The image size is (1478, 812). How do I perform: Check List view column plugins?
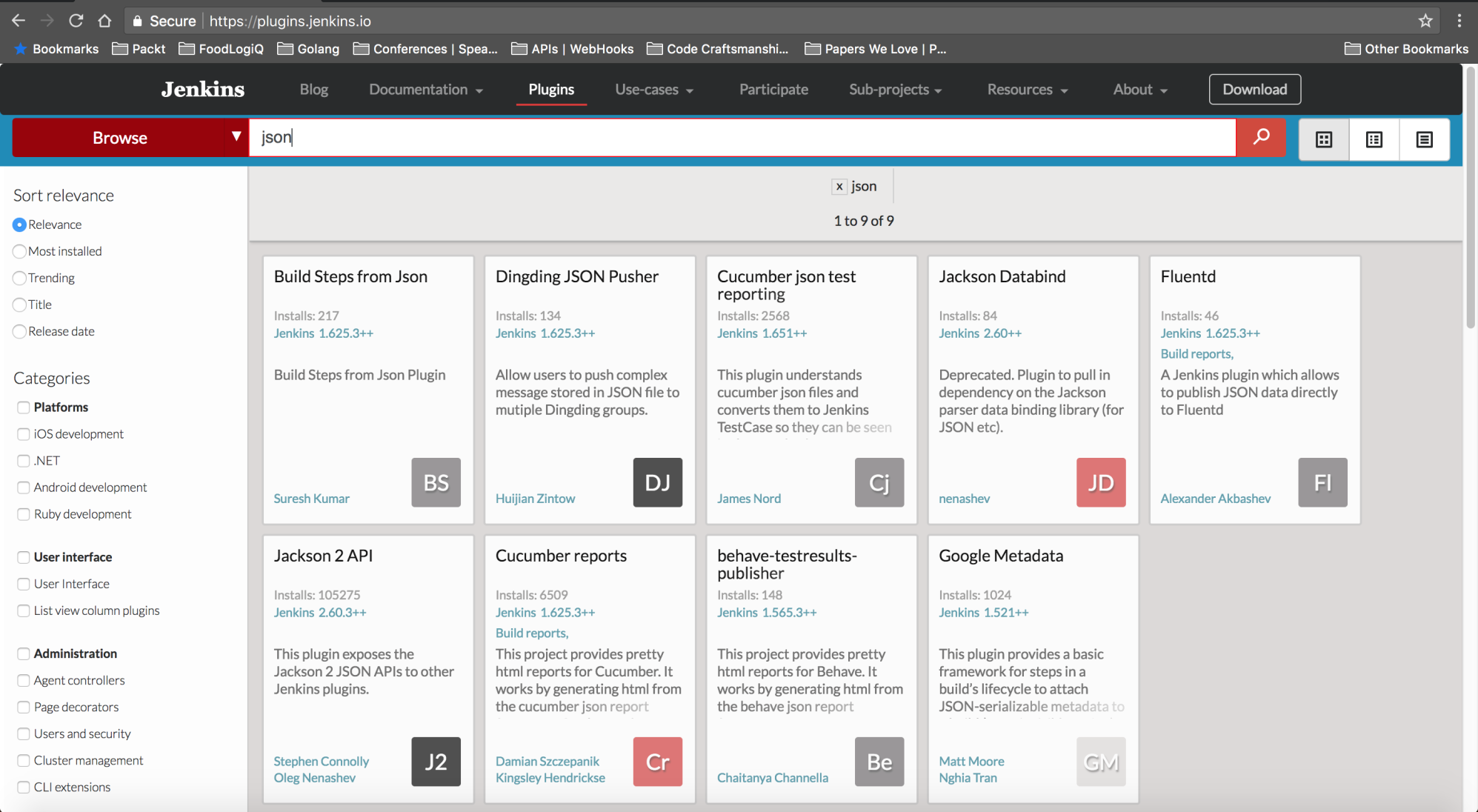coord(24,610)
